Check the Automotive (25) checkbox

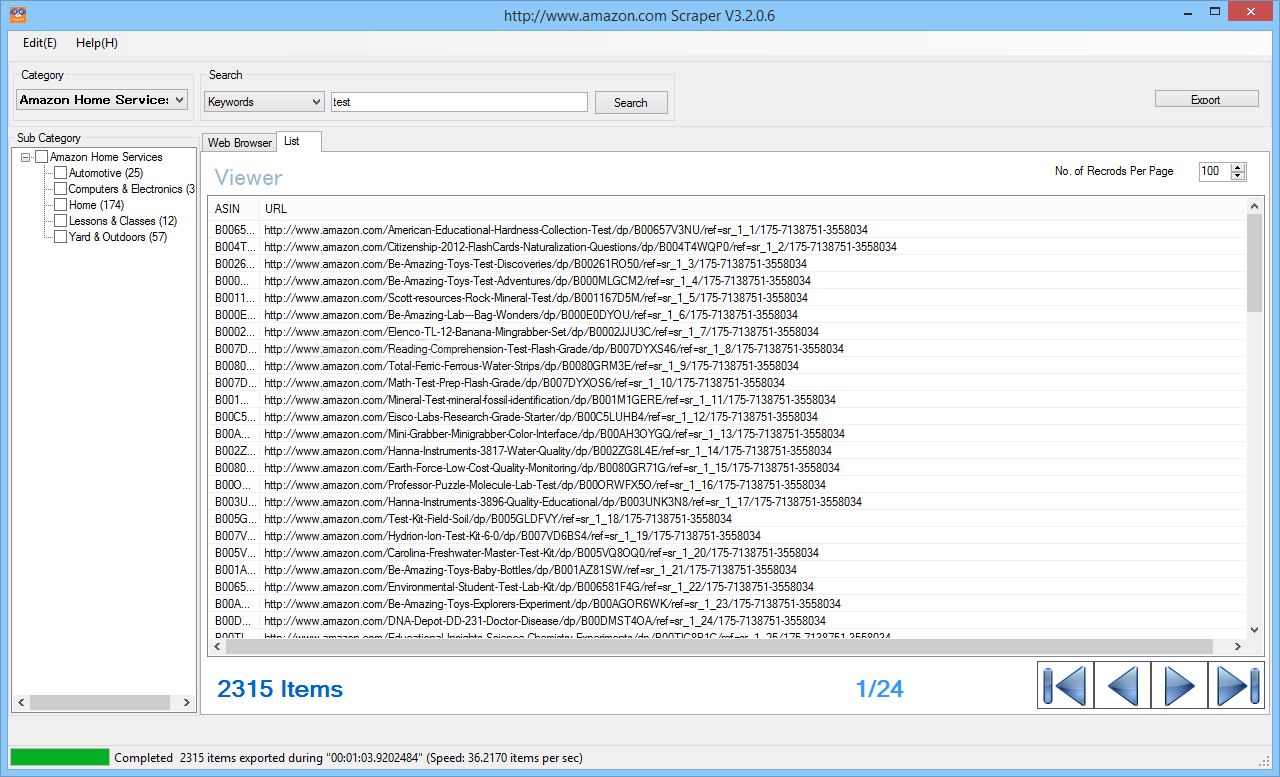coord(60,173)
